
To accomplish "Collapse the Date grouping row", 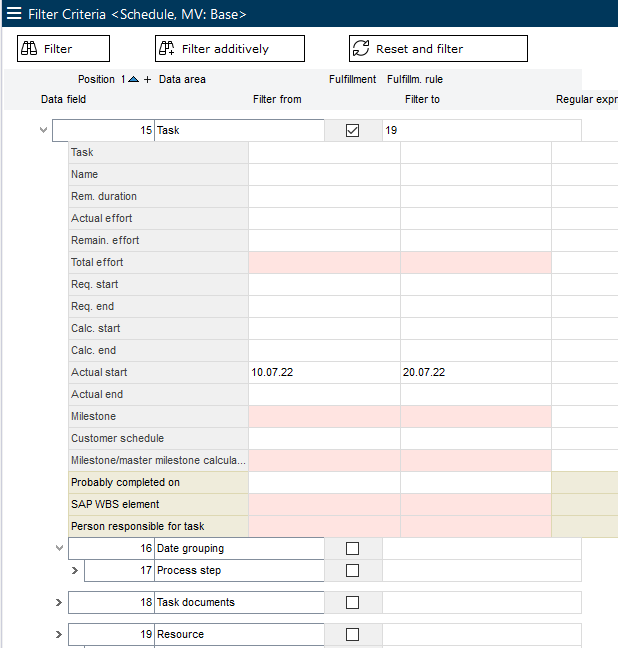I will tap(59, 548).
